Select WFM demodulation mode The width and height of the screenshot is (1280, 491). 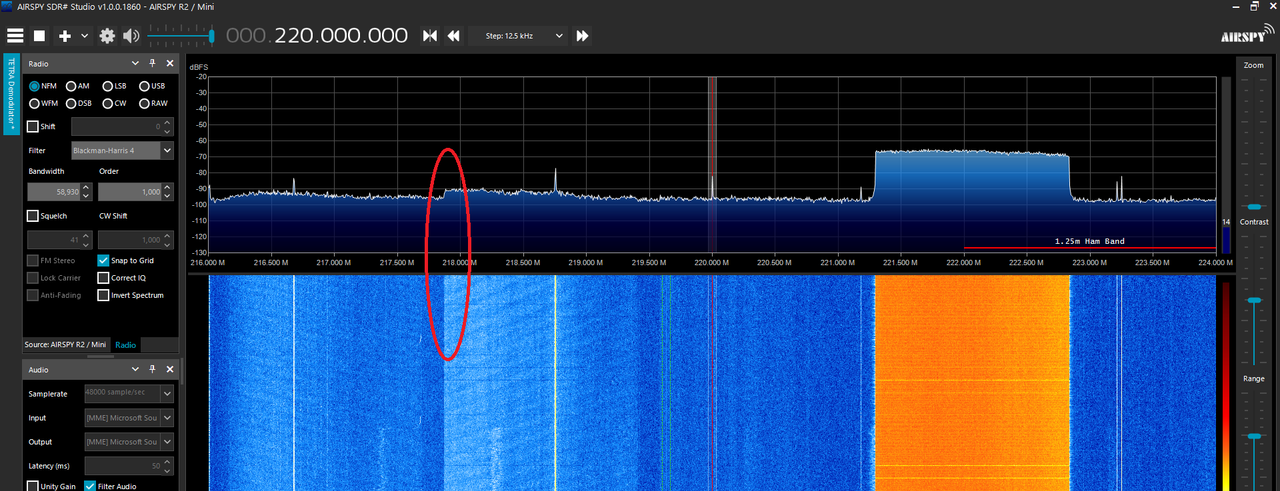[43, 103]
